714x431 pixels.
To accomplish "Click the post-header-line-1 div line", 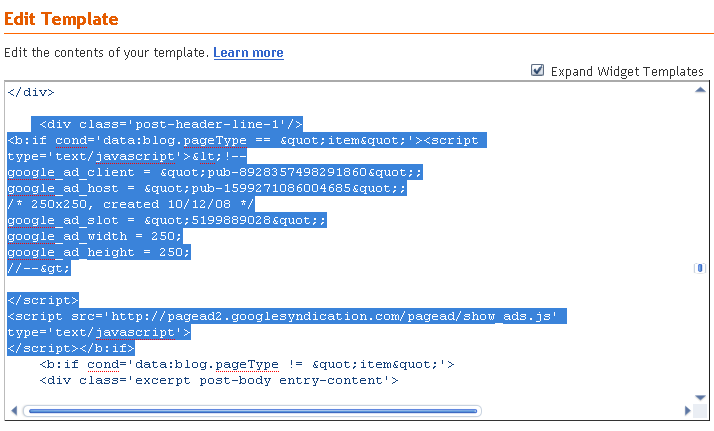I will pyautogui.click(x=167, y=124).
